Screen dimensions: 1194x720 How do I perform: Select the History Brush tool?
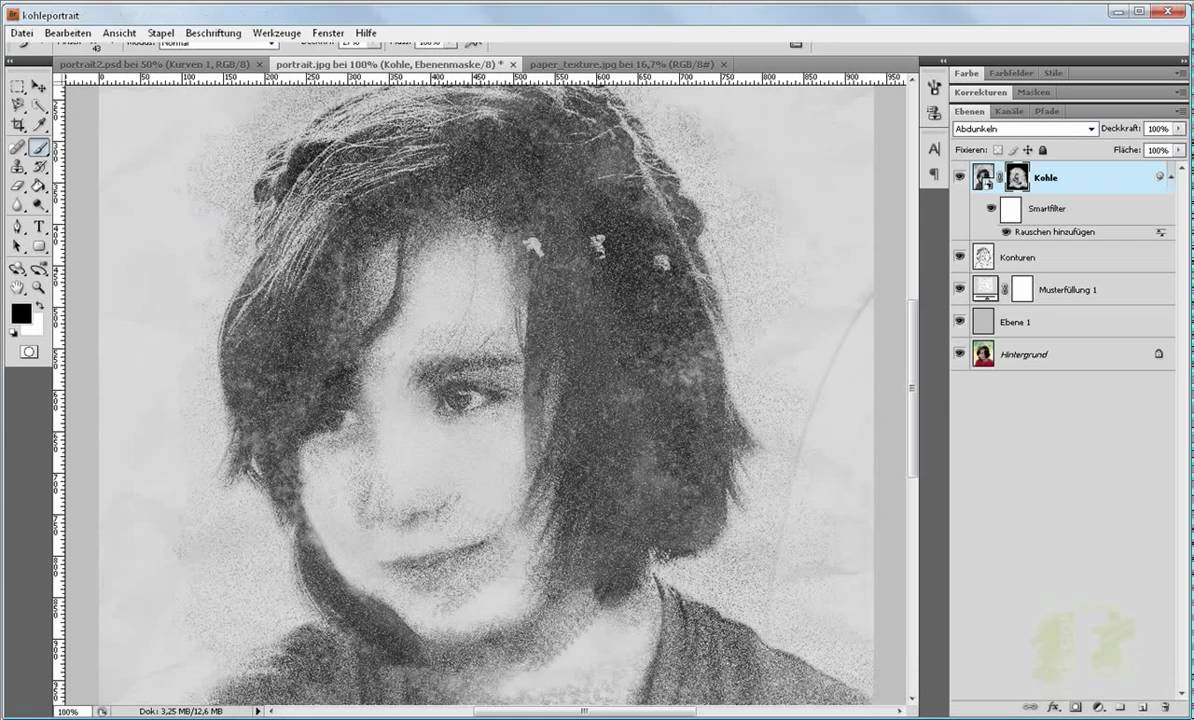click(39, 166)
